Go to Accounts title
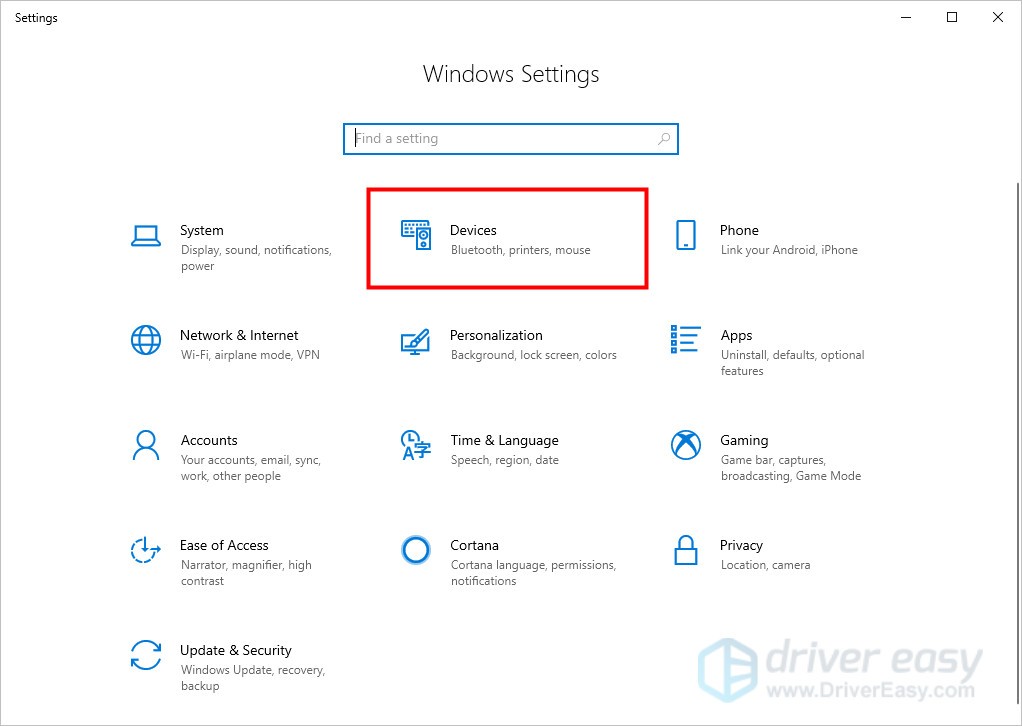 pyautogui.click(x=209, y=440)
